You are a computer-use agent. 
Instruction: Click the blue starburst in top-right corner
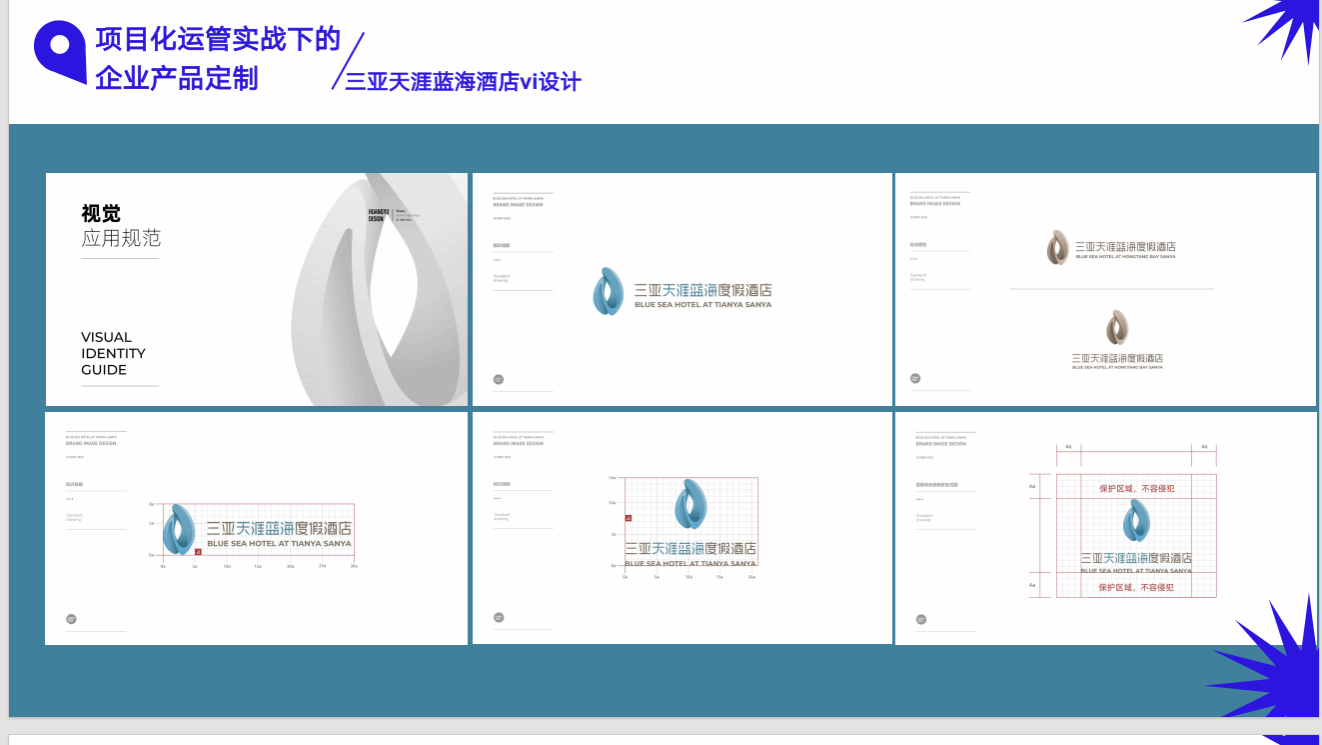pos(1290,27)
